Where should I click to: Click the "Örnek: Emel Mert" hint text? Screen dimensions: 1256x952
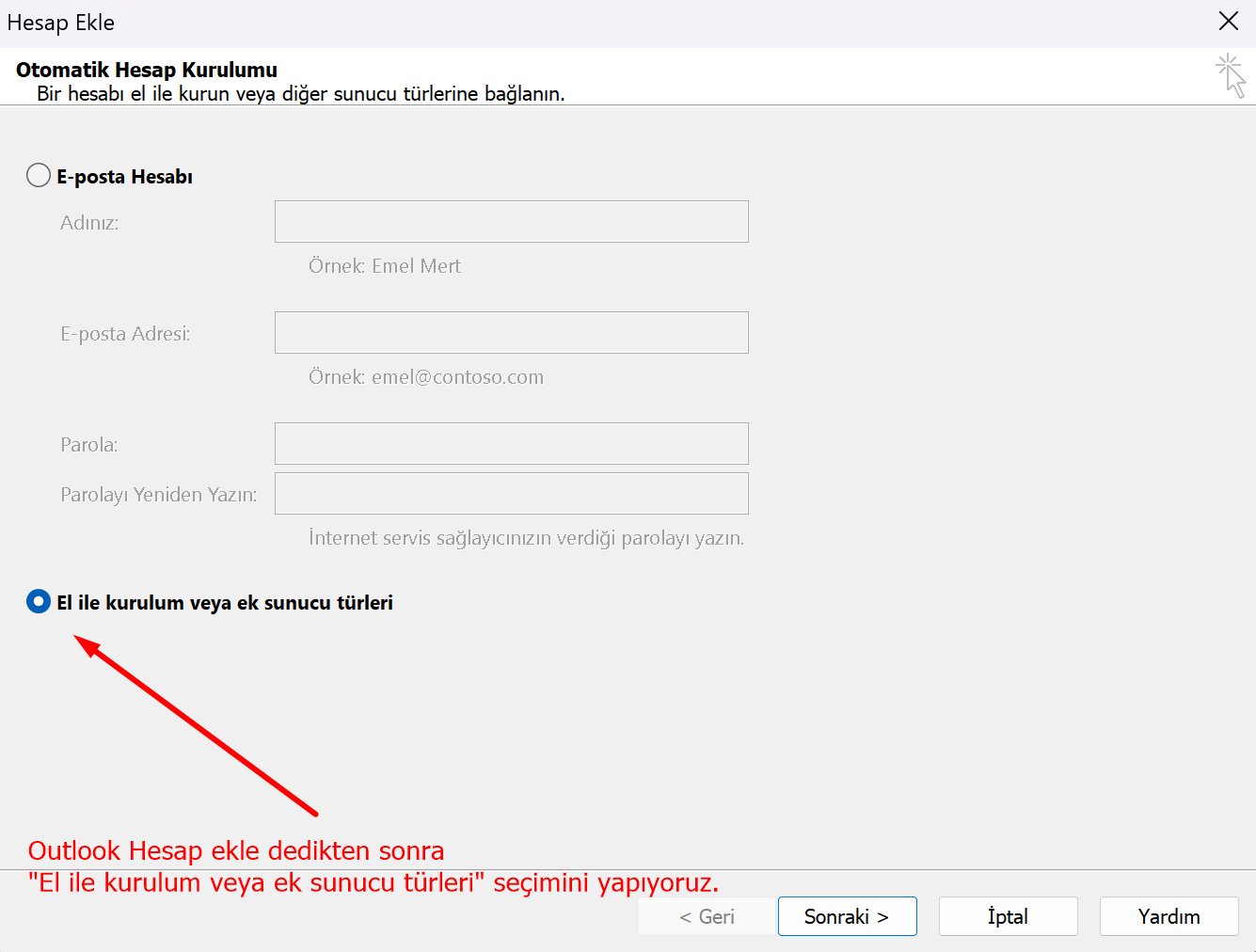click(x=384, y=265)
